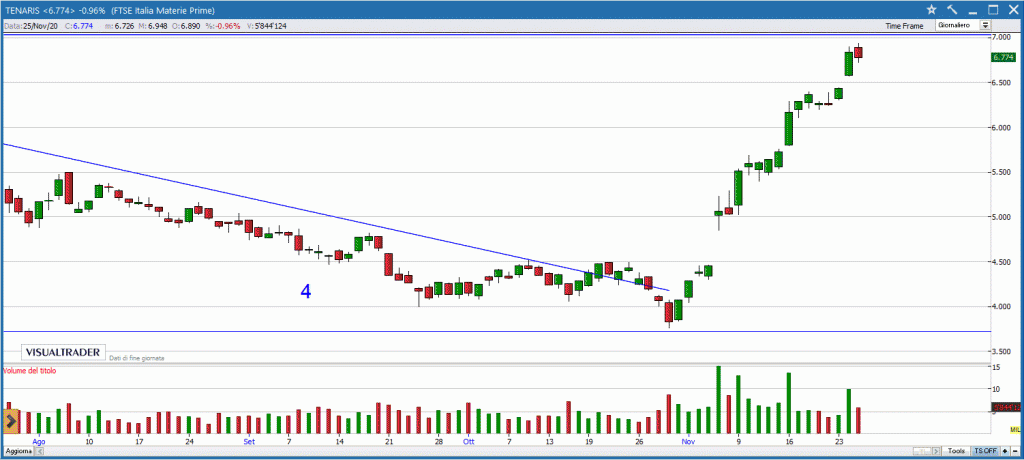The image size is (1024, 460).
Task: Click the 6.000 price axis label
Action: click(1002, 127)
